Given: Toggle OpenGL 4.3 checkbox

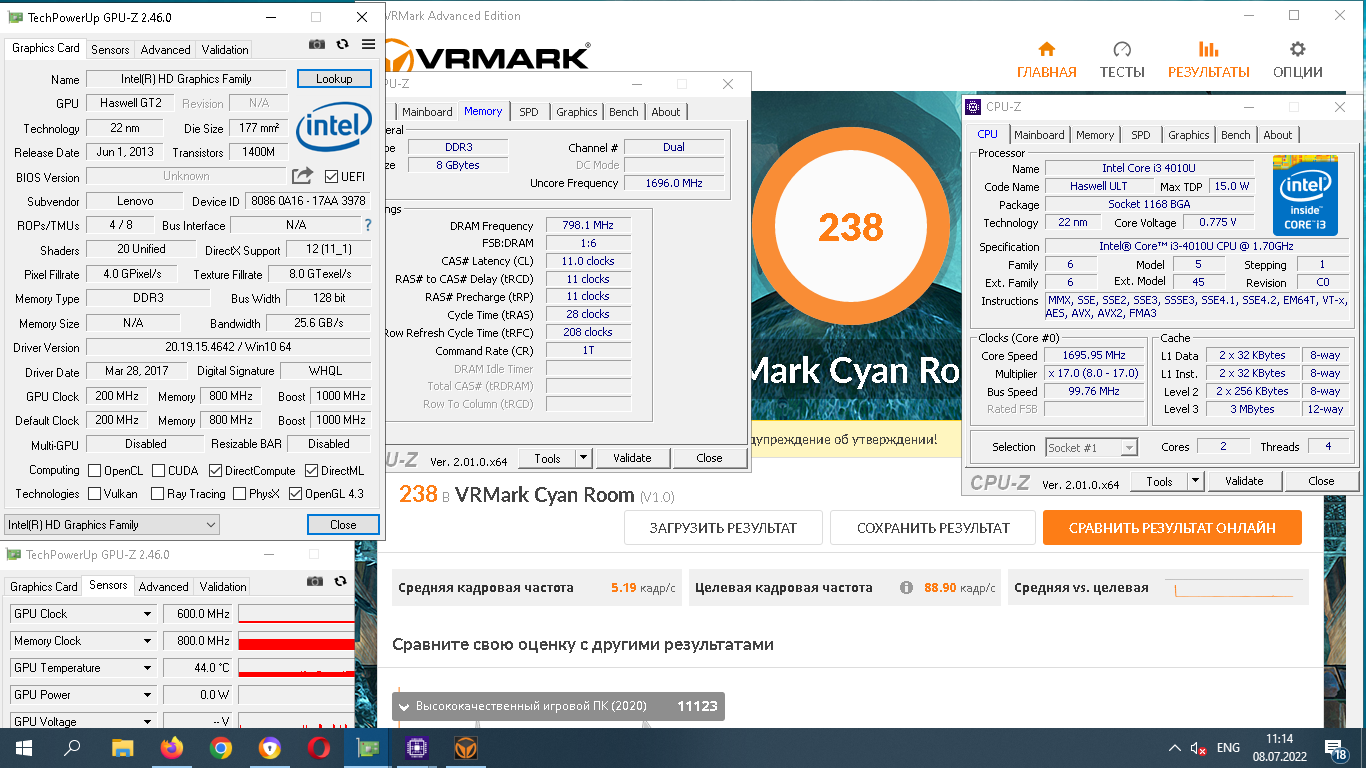Looking at the screenshot, I should tap(295, 494).
